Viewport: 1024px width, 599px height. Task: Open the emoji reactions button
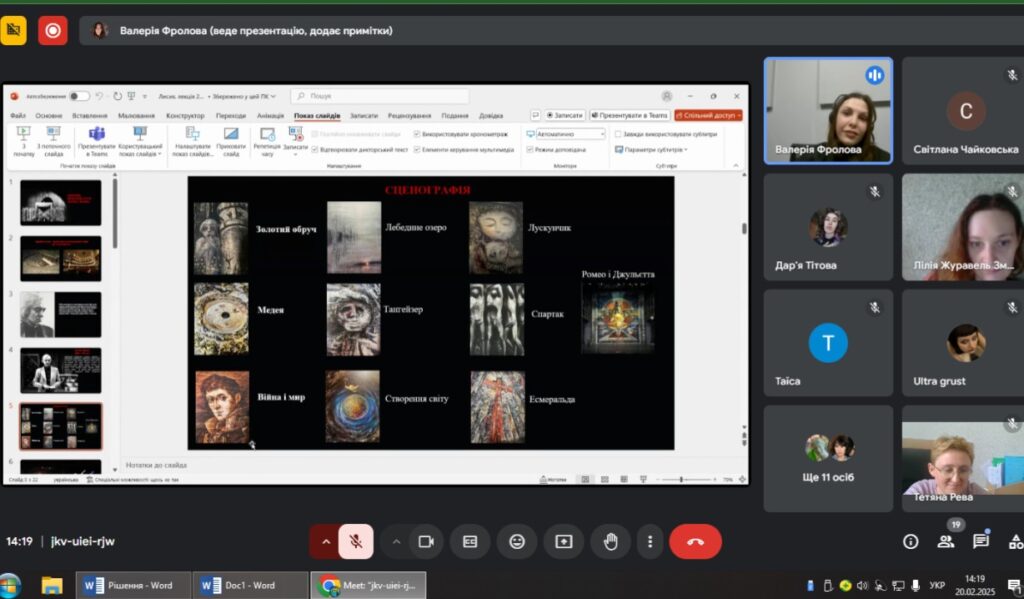(x=517, y=541)
